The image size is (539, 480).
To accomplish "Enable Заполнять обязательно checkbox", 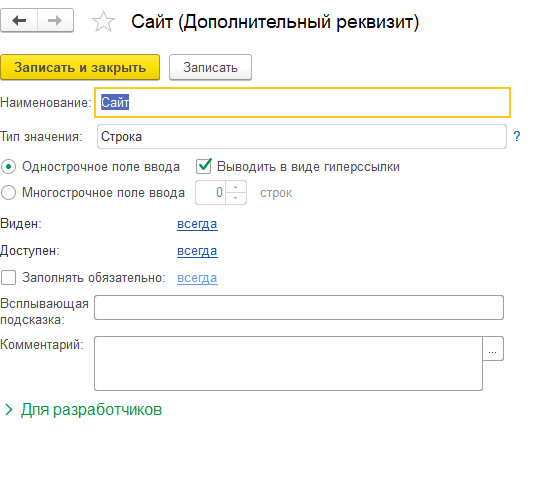I will tap(9, 277).
